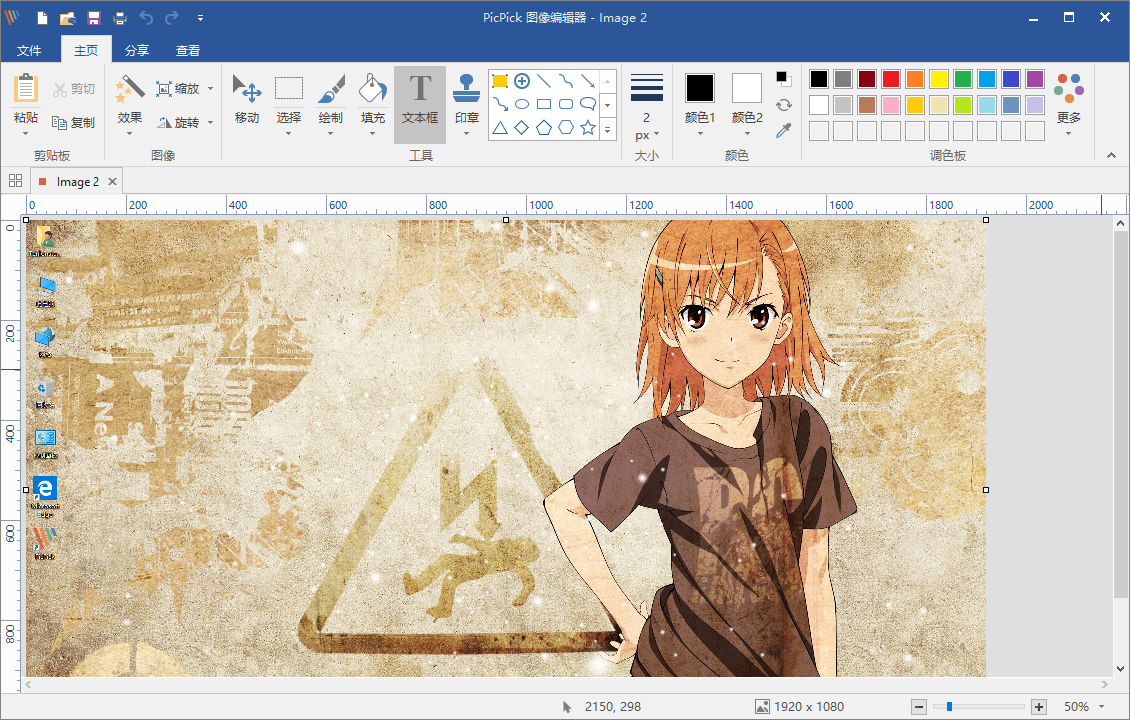Switch to the 分享 share tab
Screen dimensions: 1130x720
click(137, 50)
